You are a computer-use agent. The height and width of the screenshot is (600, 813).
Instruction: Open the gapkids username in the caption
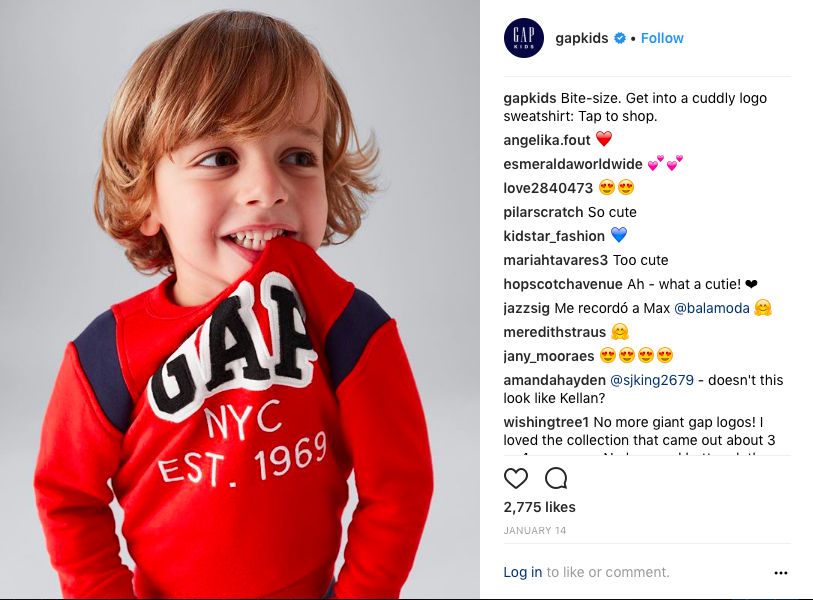[529, 99]
